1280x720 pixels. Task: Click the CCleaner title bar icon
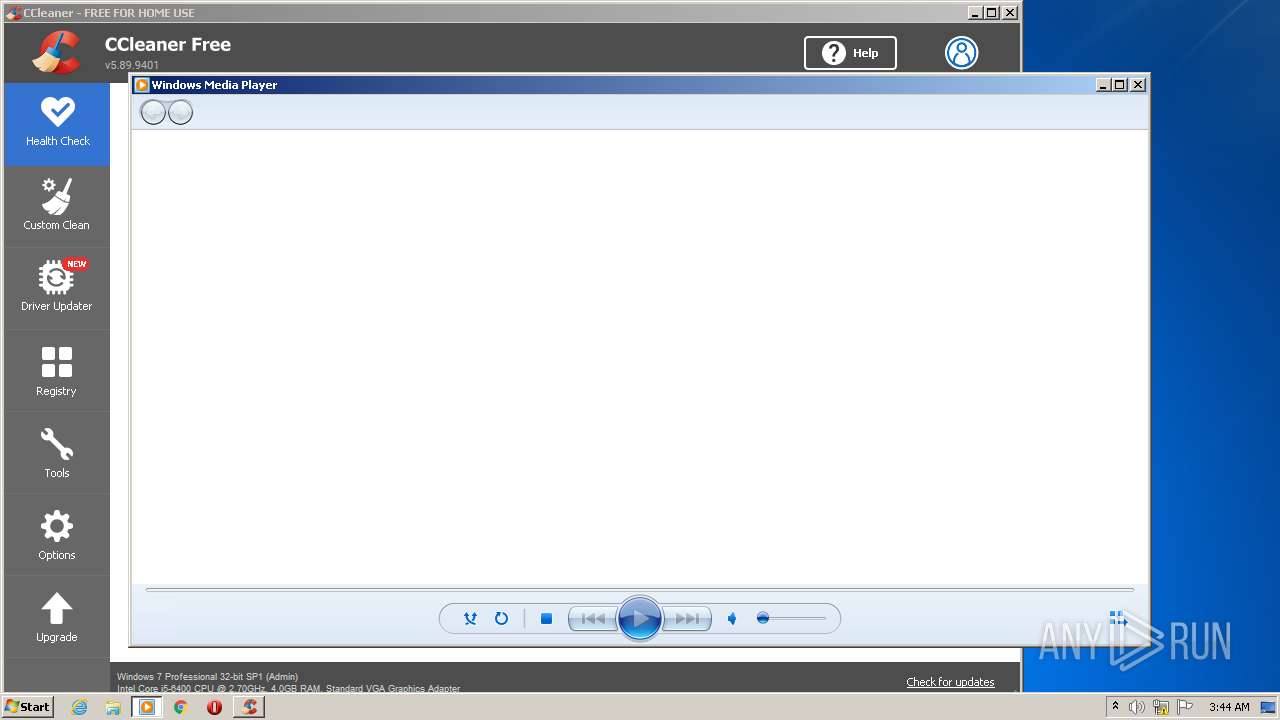tap(13, 13)
